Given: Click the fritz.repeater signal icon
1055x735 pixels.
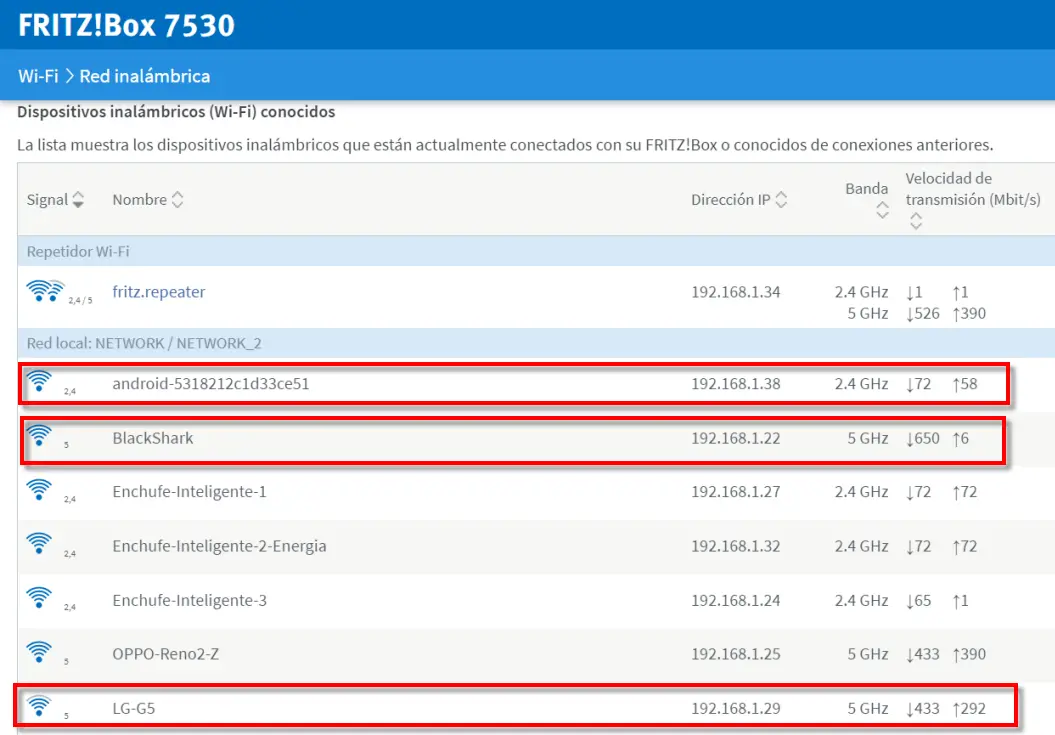Looking at the screenshot, I should tap(45, 291).
